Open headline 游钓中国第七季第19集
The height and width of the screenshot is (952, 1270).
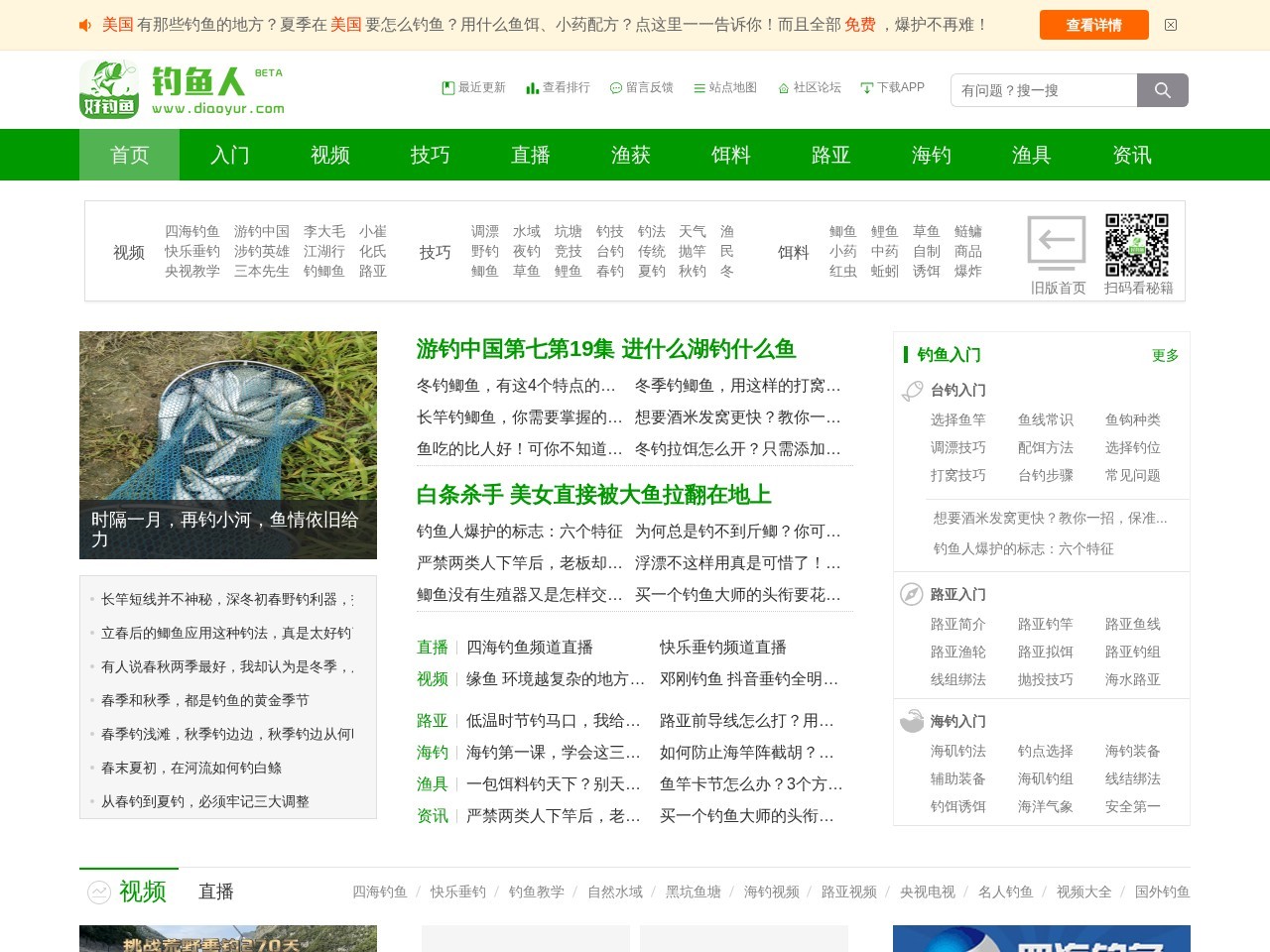[605, 349]
